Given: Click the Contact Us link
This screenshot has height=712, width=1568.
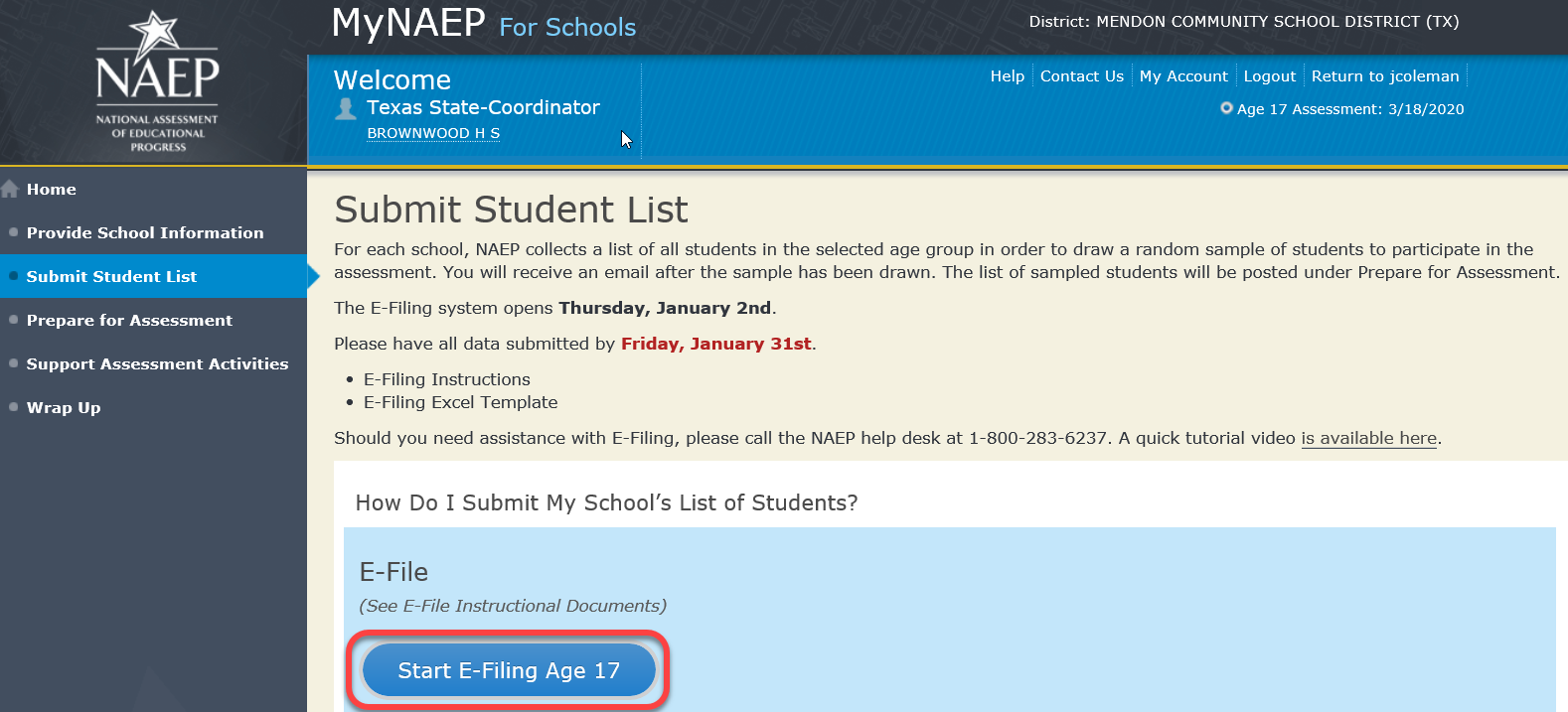Looking at the screenshot, I should coord(1081,76).
